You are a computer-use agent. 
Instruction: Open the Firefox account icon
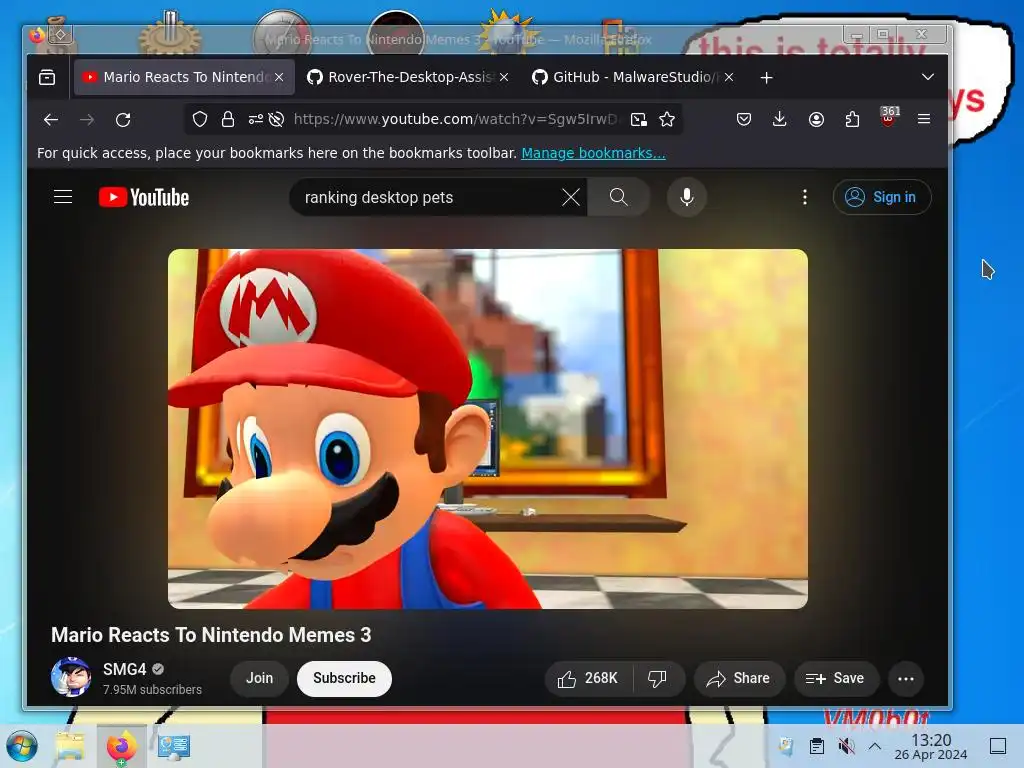tap(816, 119)
